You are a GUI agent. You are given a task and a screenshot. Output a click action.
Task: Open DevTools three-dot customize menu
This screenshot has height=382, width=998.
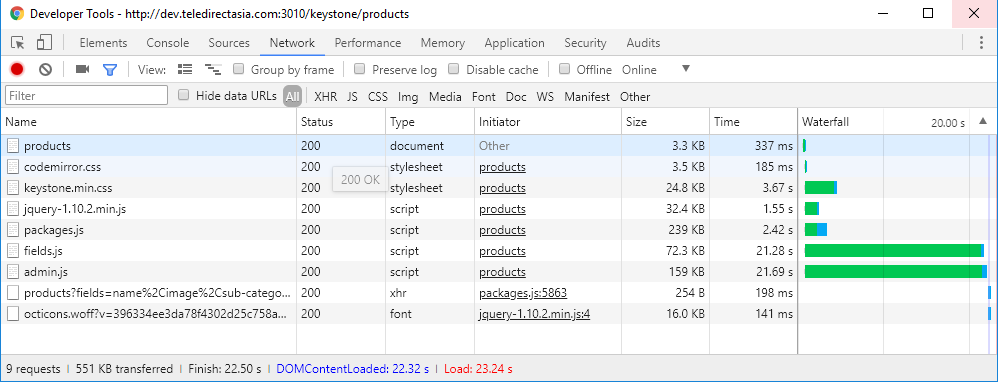coord(981,43)
